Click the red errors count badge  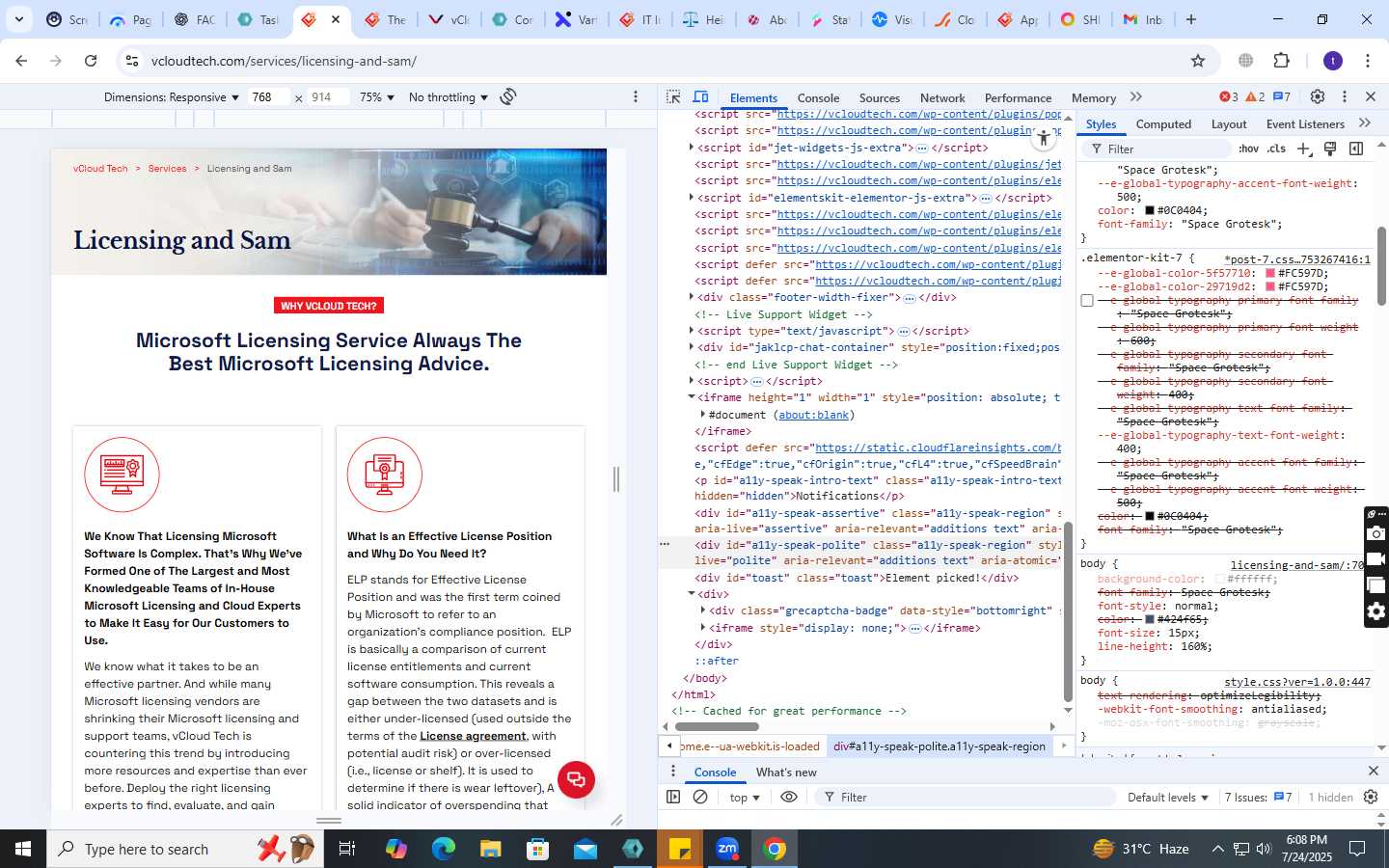click(1229, 96)
